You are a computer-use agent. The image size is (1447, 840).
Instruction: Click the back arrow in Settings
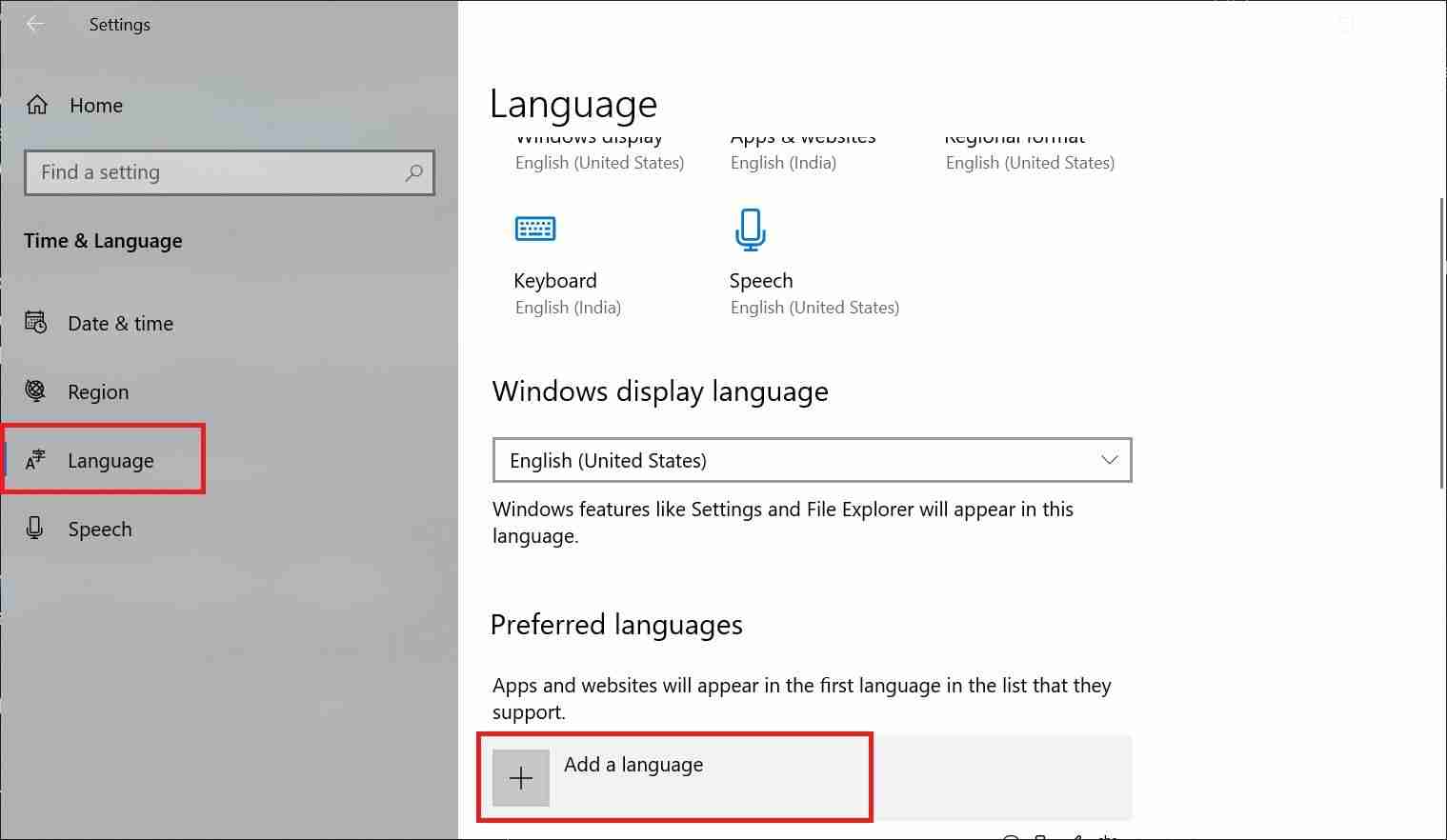point(35,24)
